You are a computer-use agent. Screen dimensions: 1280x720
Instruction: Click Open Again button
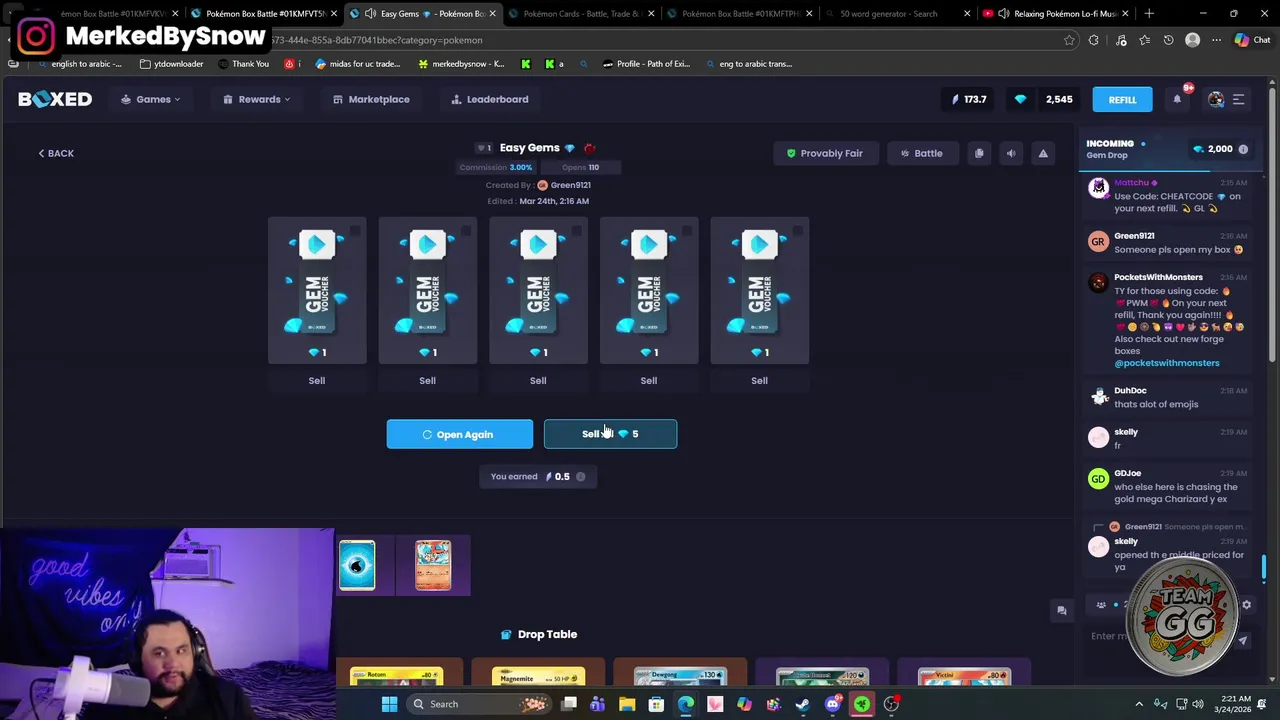coord(460,434)
